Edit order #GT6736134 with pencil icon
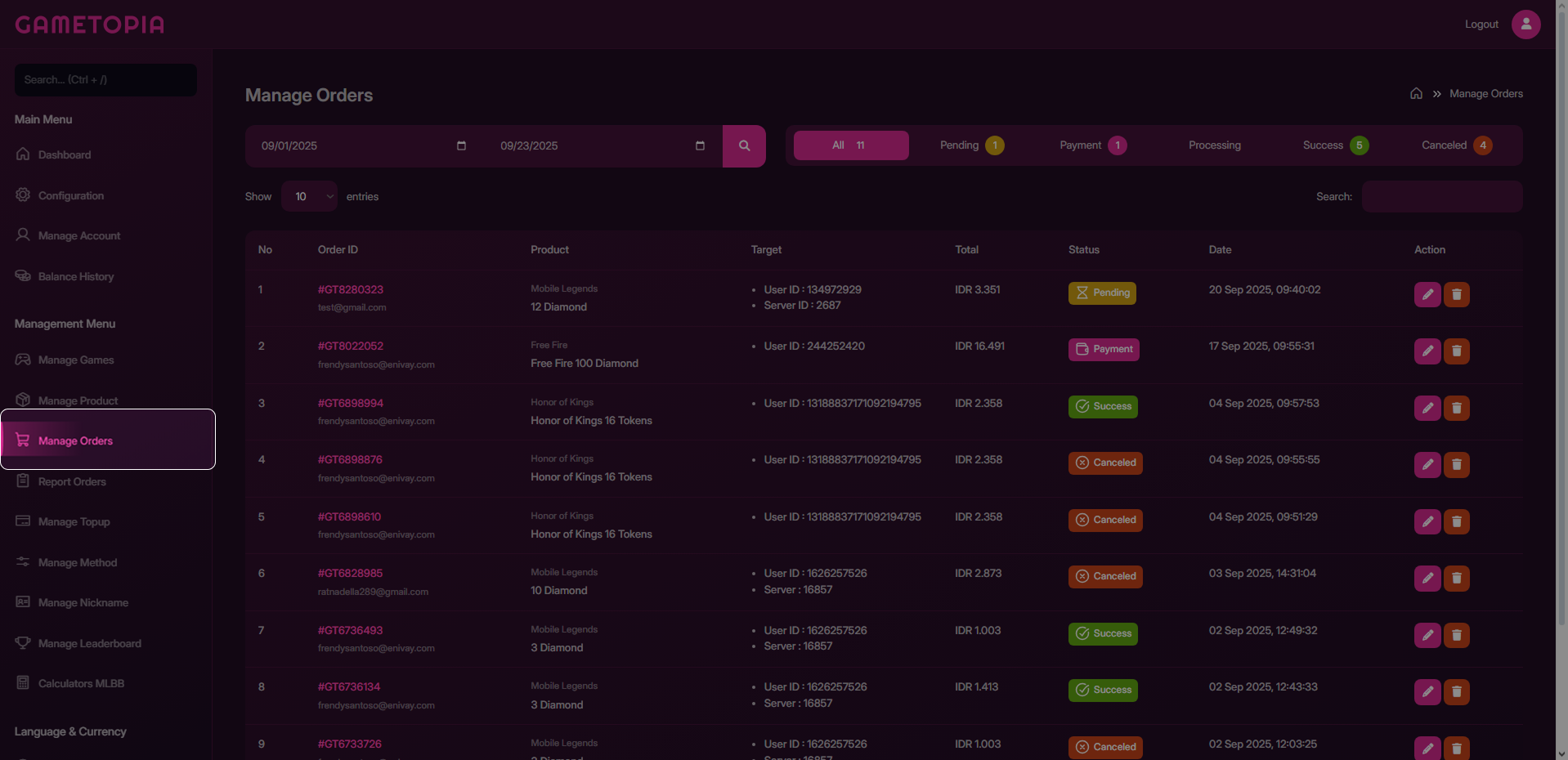1568x760 pixels. [x=1427, y=692]
